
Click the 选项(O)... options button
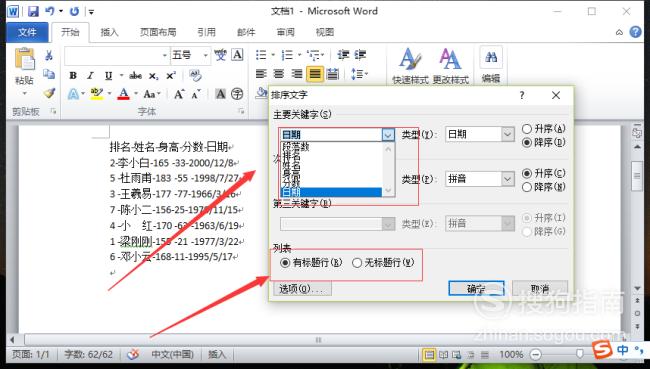click(x=302, y=289)
